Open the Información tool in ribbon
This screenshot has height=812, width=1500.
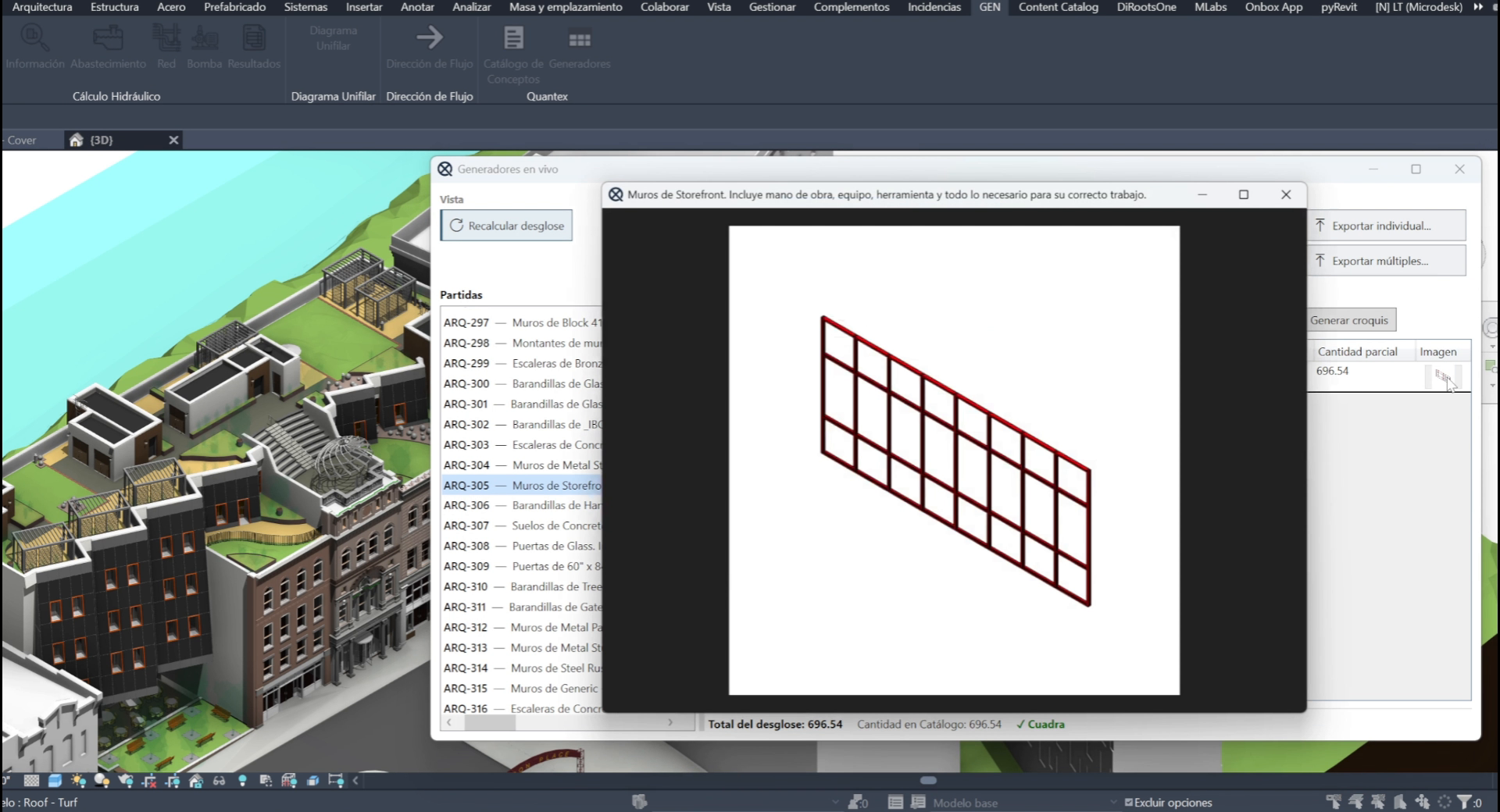(34, 48)
